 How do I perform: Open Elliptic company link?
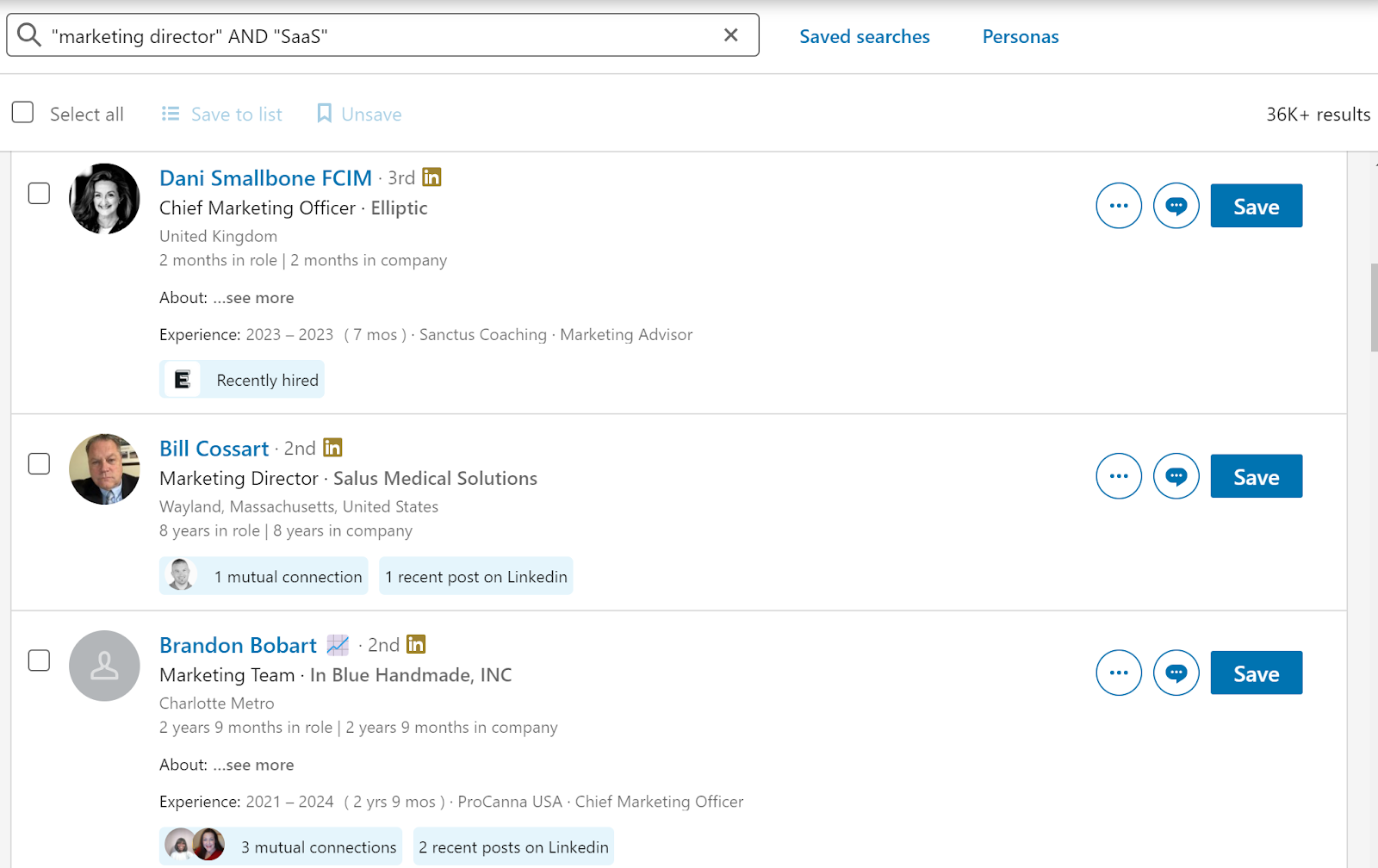click(x=399, y=208)
